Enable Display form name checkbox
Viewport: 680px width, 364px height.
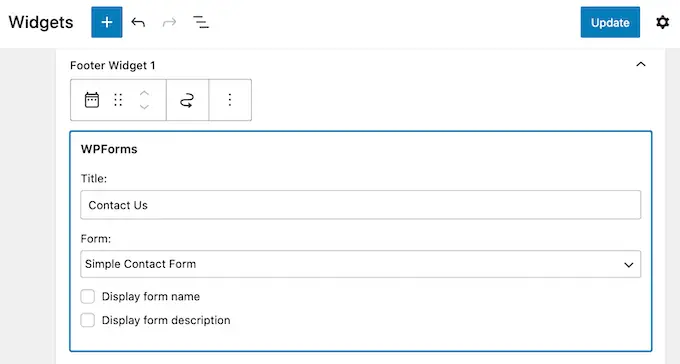click(x=88, y=296)
